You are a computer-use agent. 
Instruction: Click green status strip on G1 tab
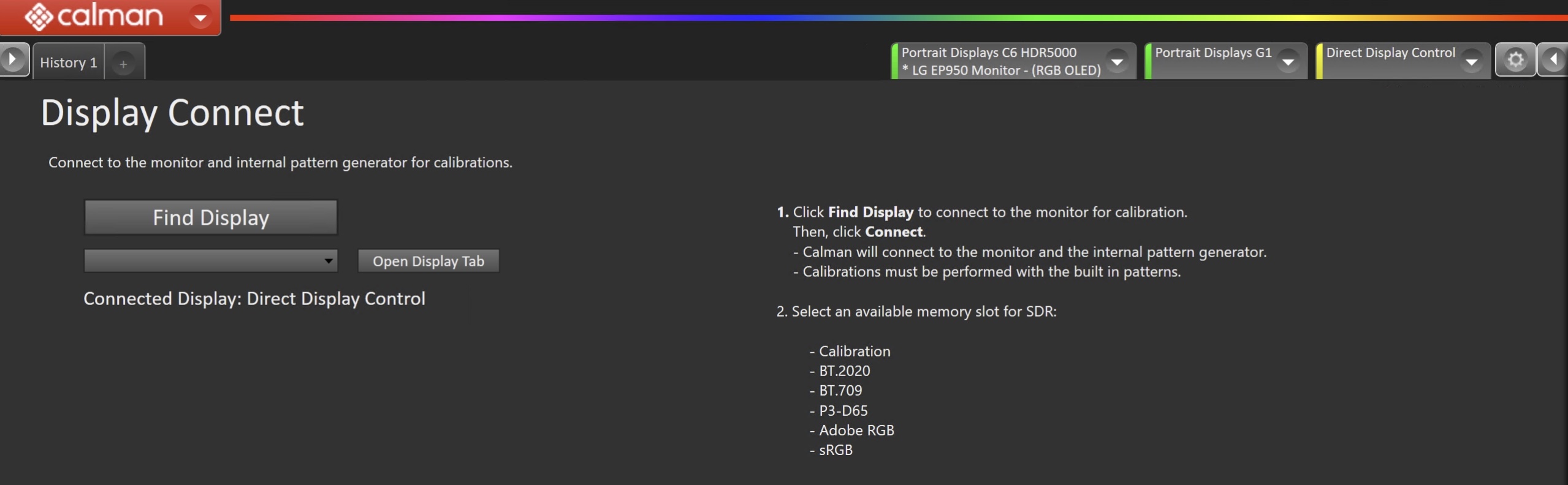coord(1148,61)
